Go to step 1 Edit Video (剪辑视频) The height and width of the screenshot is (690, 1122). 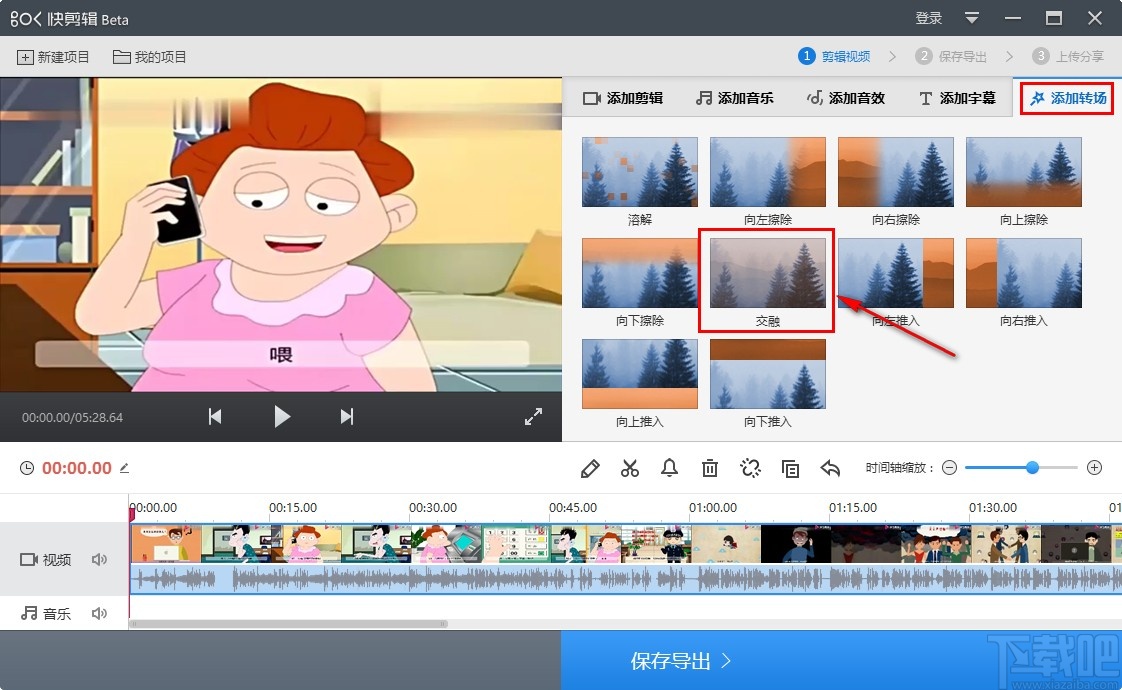(834, 57)
